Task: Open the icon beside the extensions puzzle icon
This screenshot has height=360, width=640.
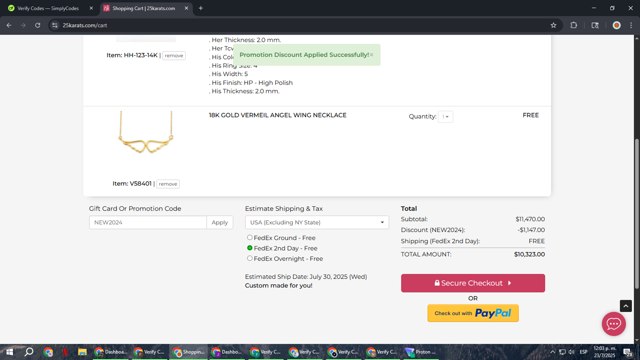Action: pos(595,25)
